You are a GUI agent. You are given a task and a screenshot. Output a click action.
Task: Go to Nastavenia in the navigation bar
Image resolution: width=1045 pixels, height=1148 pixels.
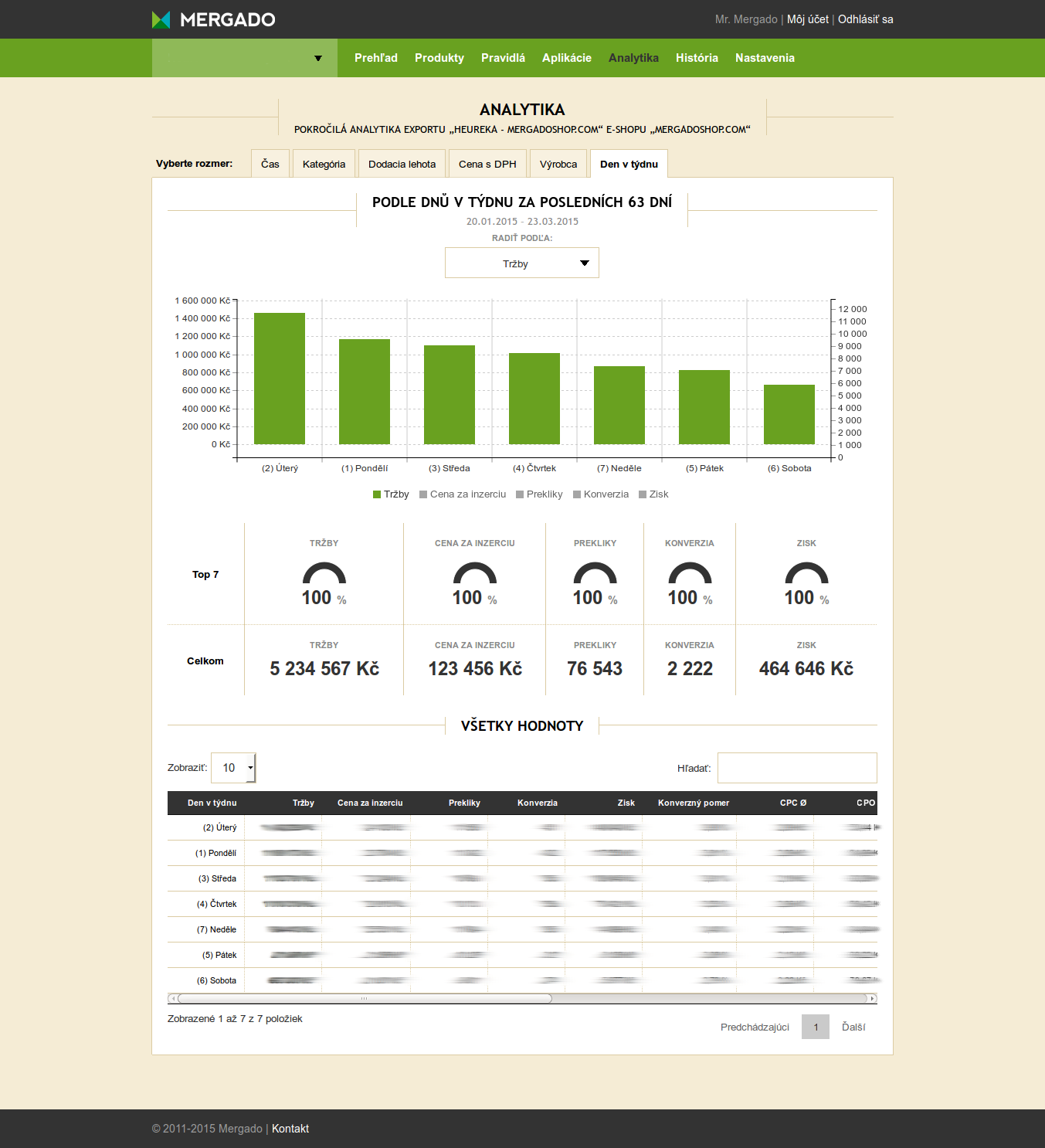(765, 58)
